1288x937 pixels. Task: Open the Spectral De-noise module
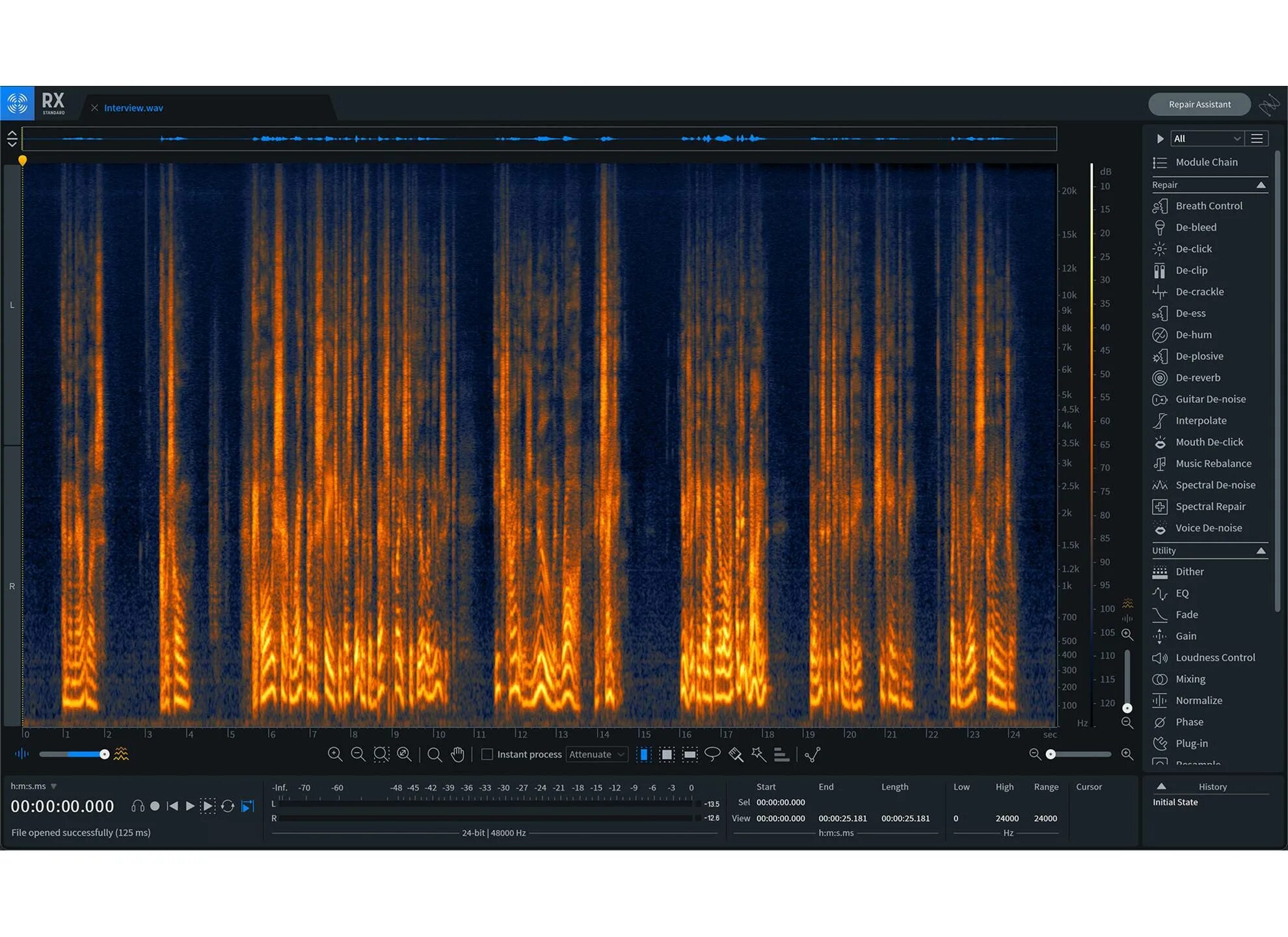[x=1214, y=485]
